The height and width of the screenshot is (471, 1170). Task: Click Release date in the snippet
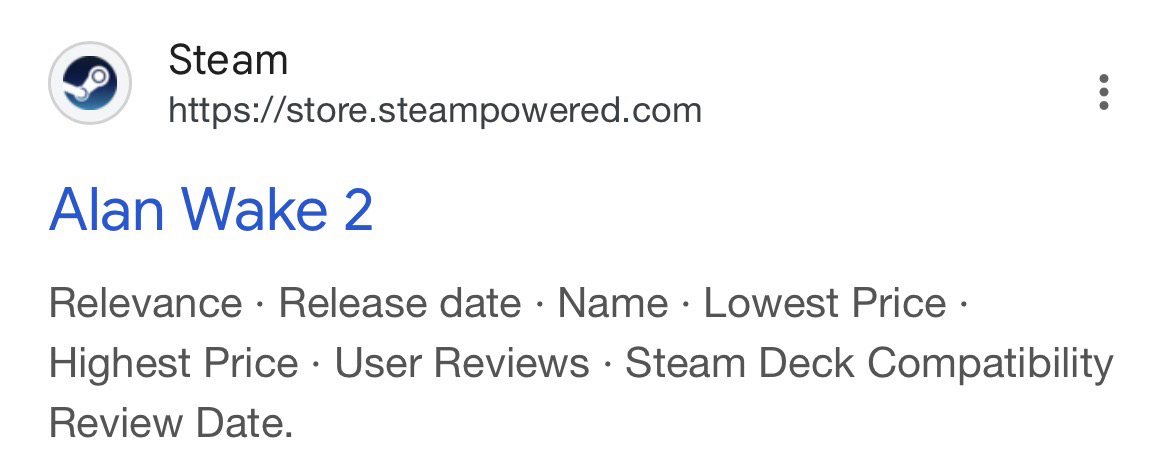400,303
